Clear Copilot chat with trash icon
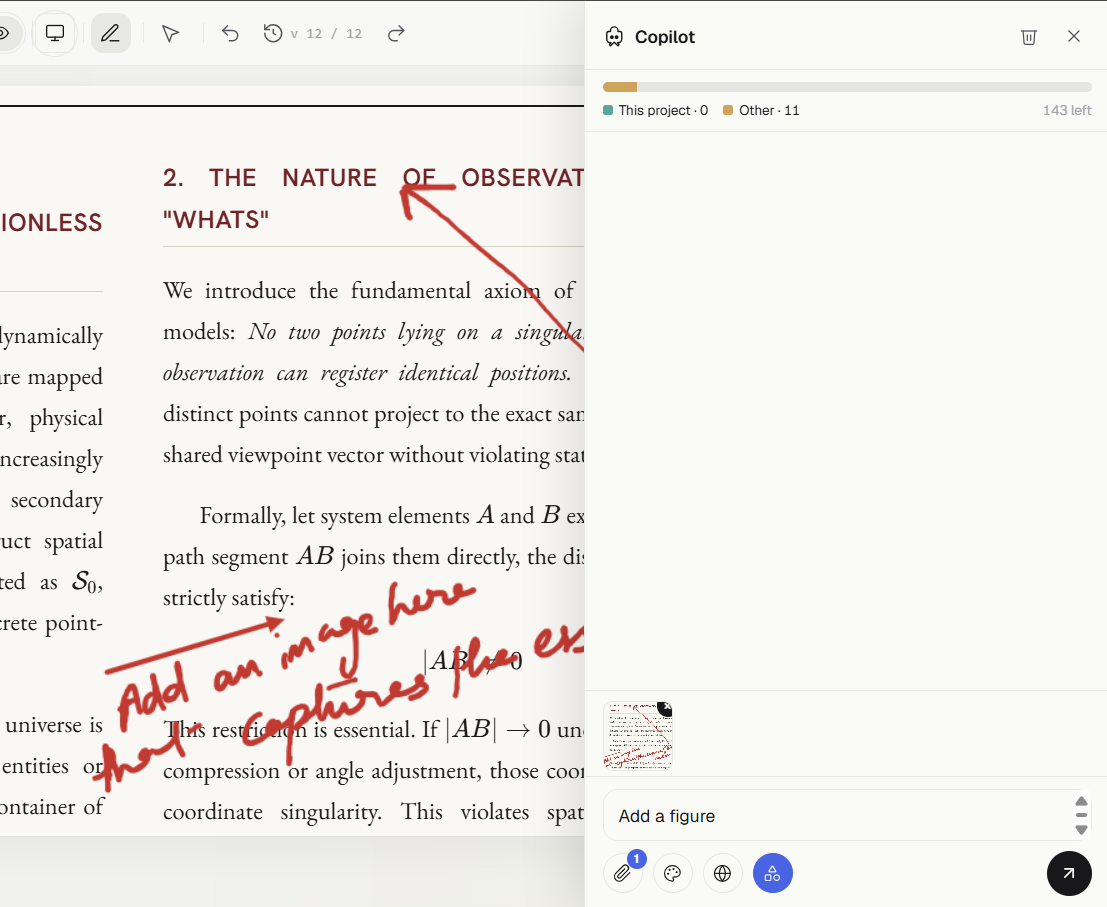 pyautogui.click(x=1029, y=37)
